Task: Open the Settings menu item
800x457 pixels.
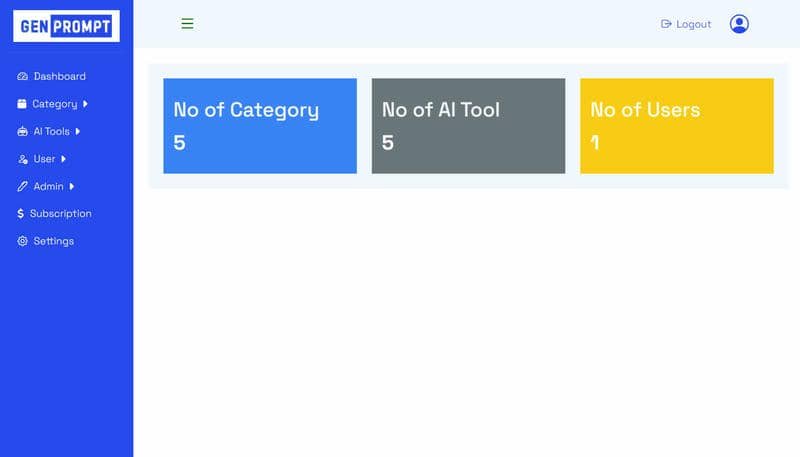Action: [45, 241]
